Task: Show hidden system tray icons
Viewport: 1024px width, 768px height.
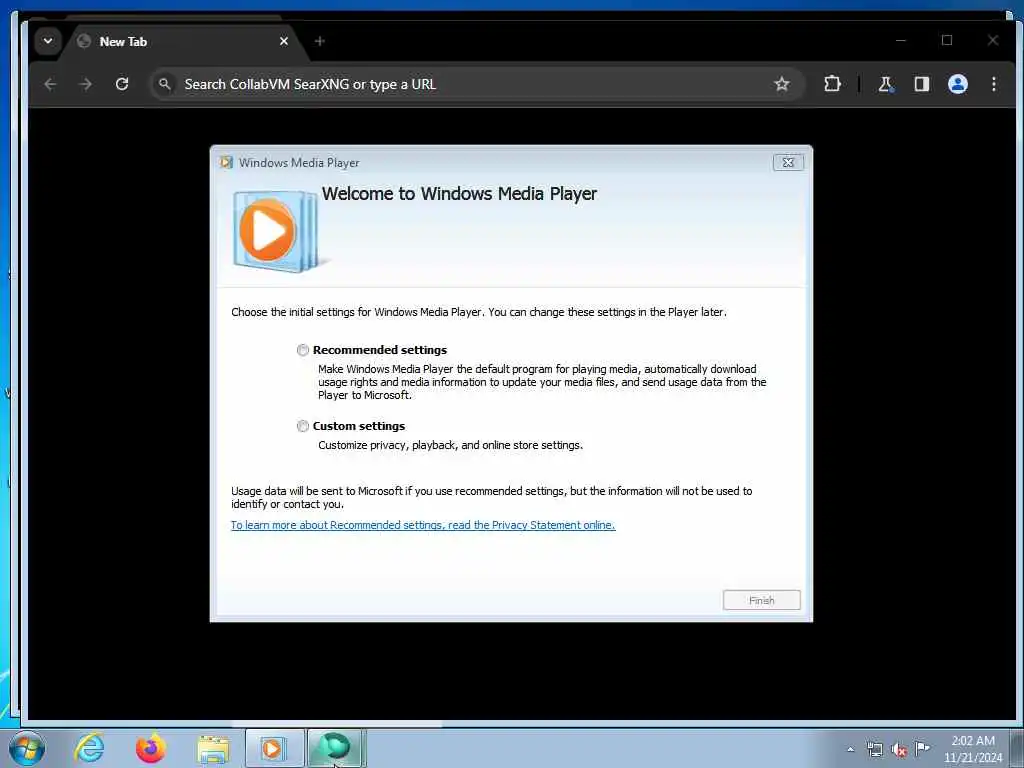Action: pos(850,749)
